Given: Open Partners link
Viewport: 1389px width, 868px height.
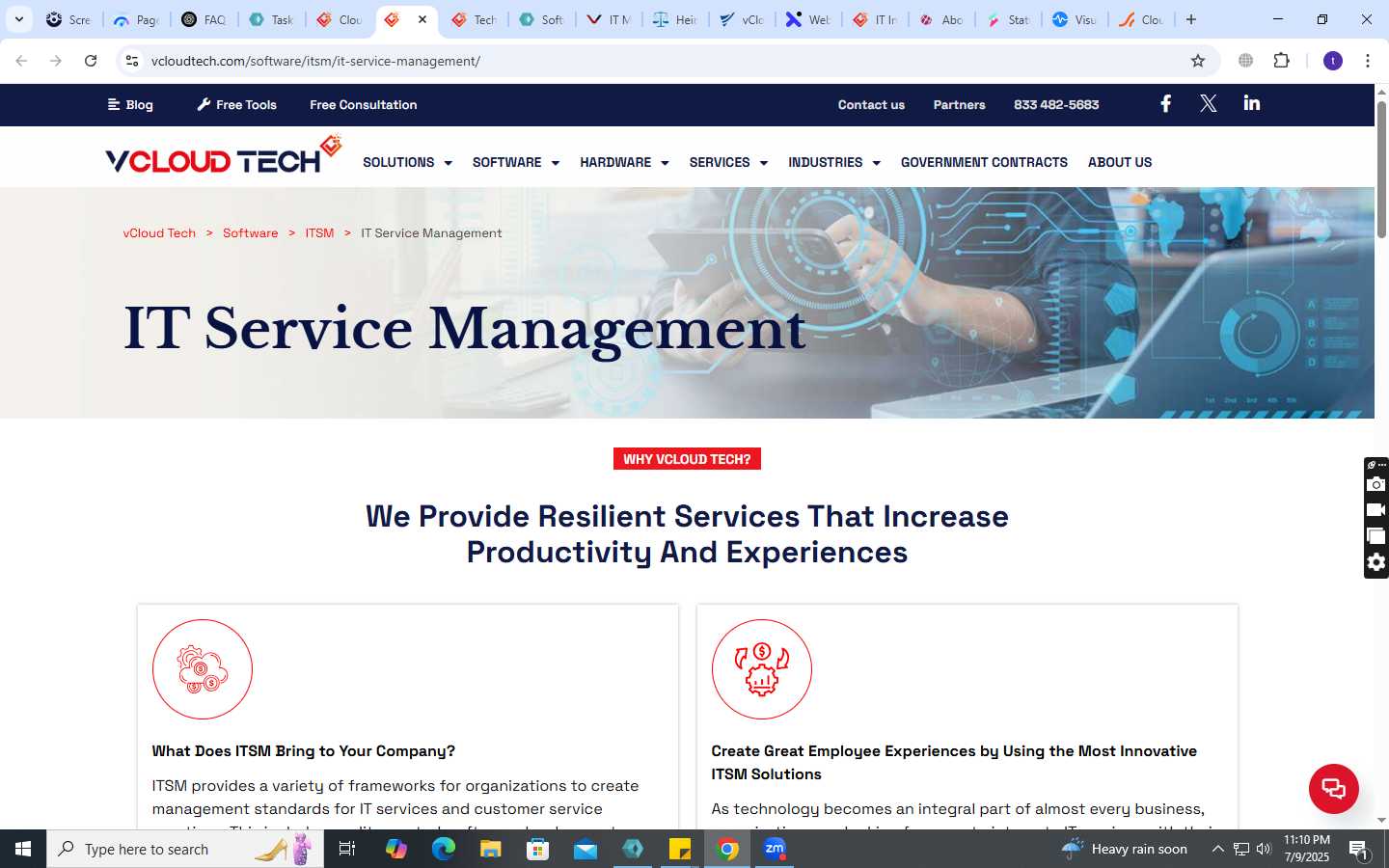Looking at the screenshot, I should coord(959,104).
